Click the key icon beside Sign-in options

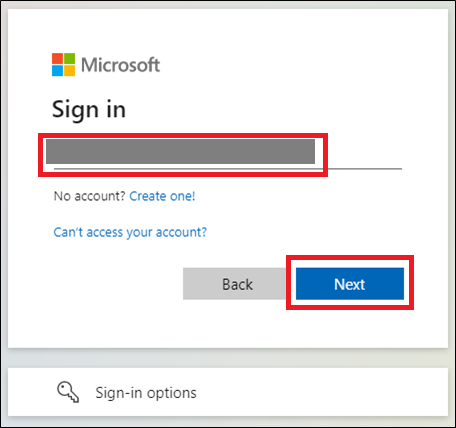click(x=68, y=392)
